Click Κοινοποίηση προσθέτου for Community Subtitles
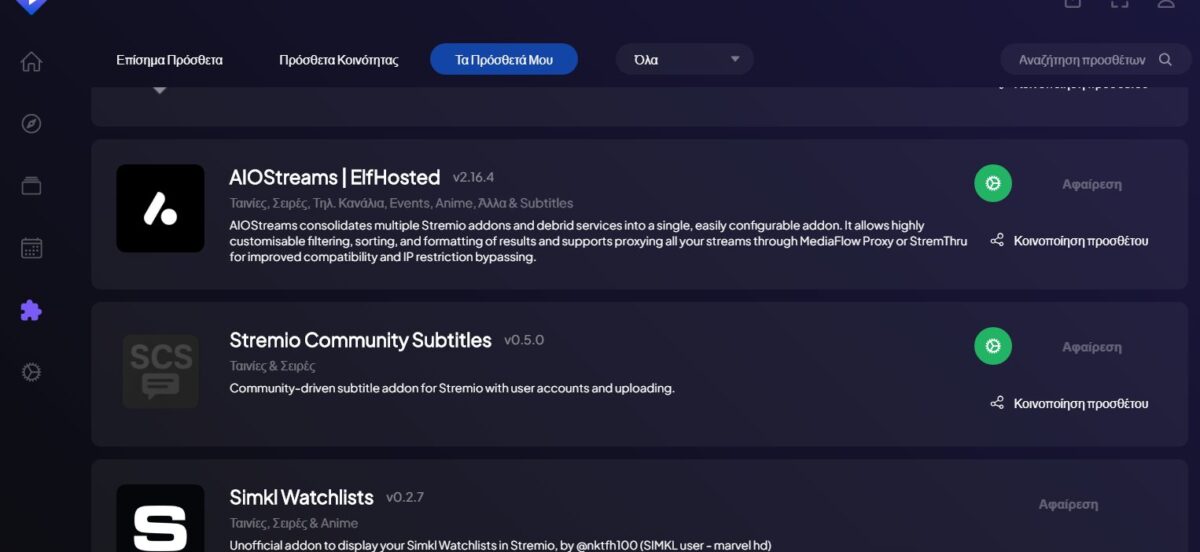The height and width of the screenshot is (552, 1200). [1081, 404]
